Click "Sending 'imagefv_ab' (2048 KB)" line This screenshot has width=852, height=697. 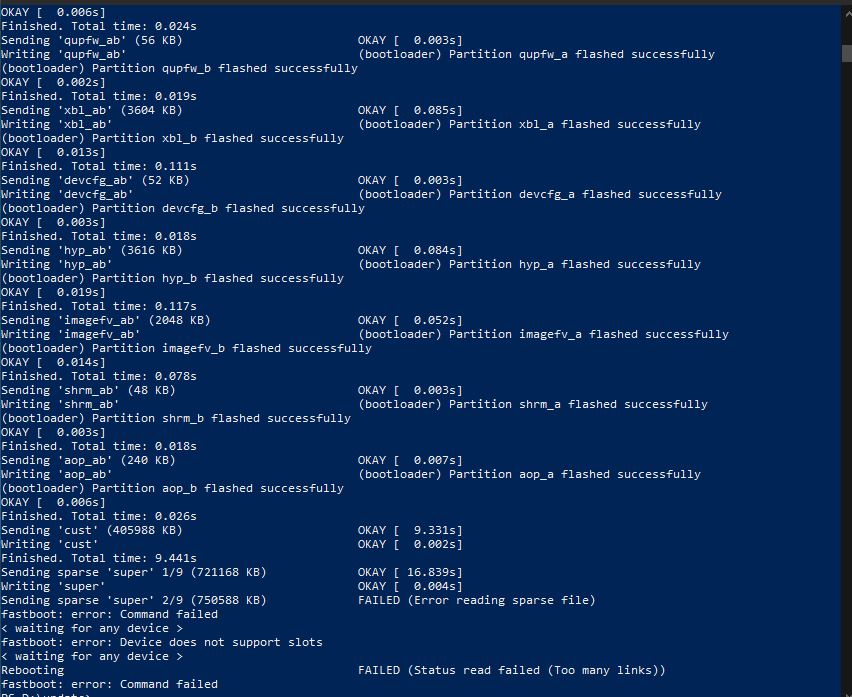click(105, 321)
